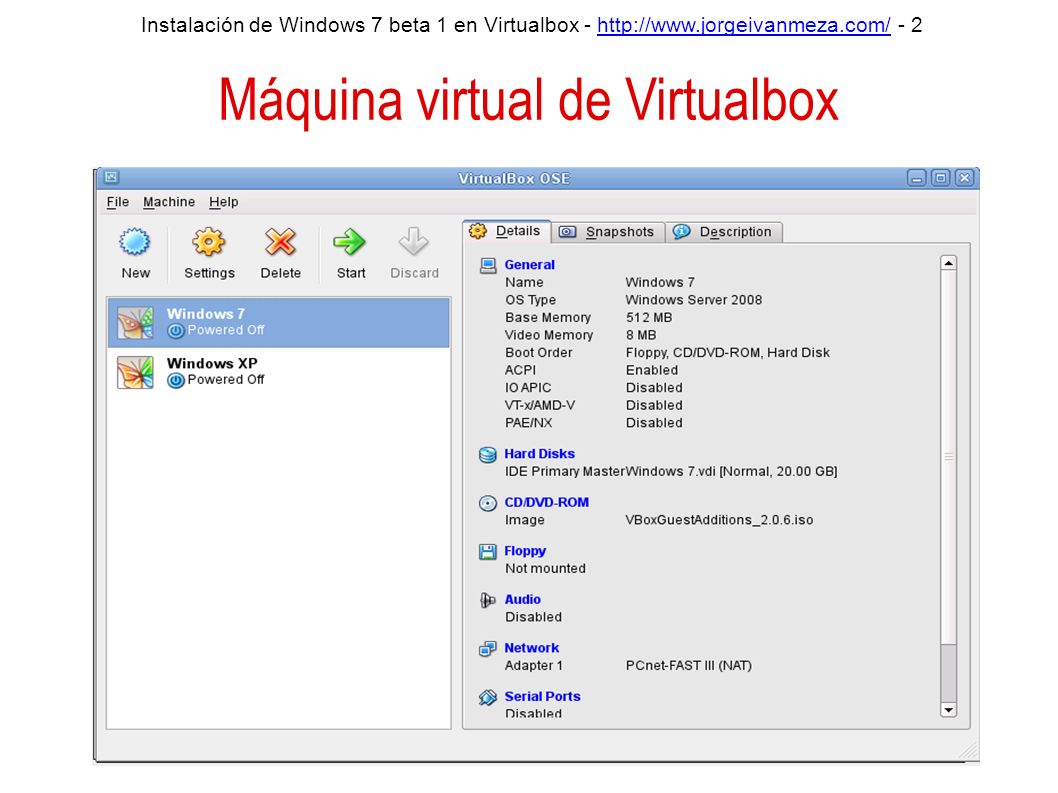This screenshot has height=793, width=1058.
Task: Click the New virtual machine icon
Action: (135, 242)
